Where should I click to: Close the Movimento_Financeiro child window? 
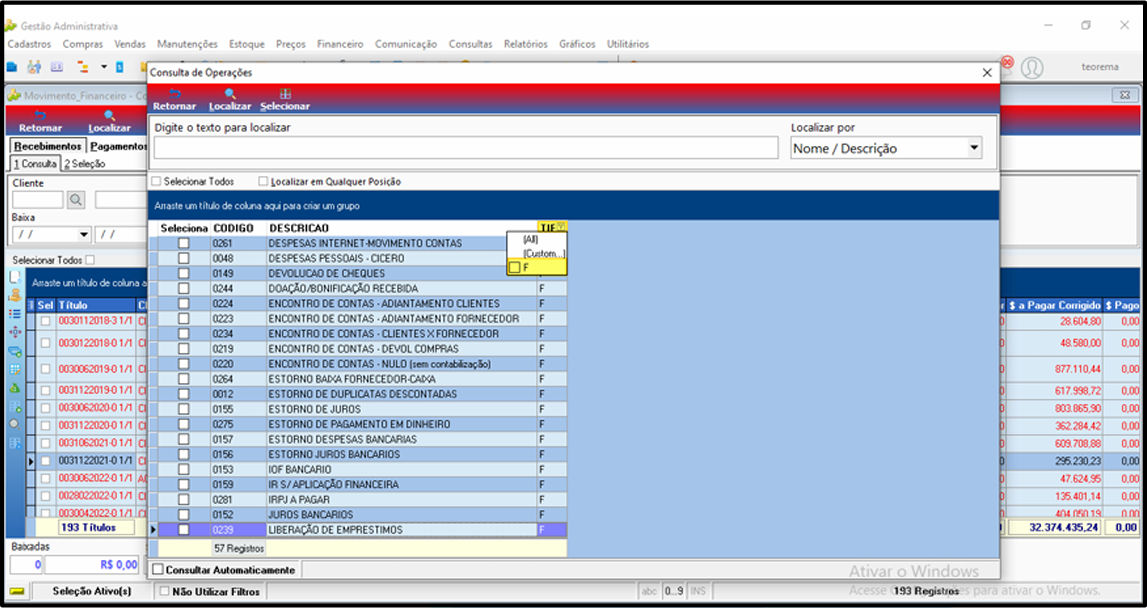point(1124,96)
